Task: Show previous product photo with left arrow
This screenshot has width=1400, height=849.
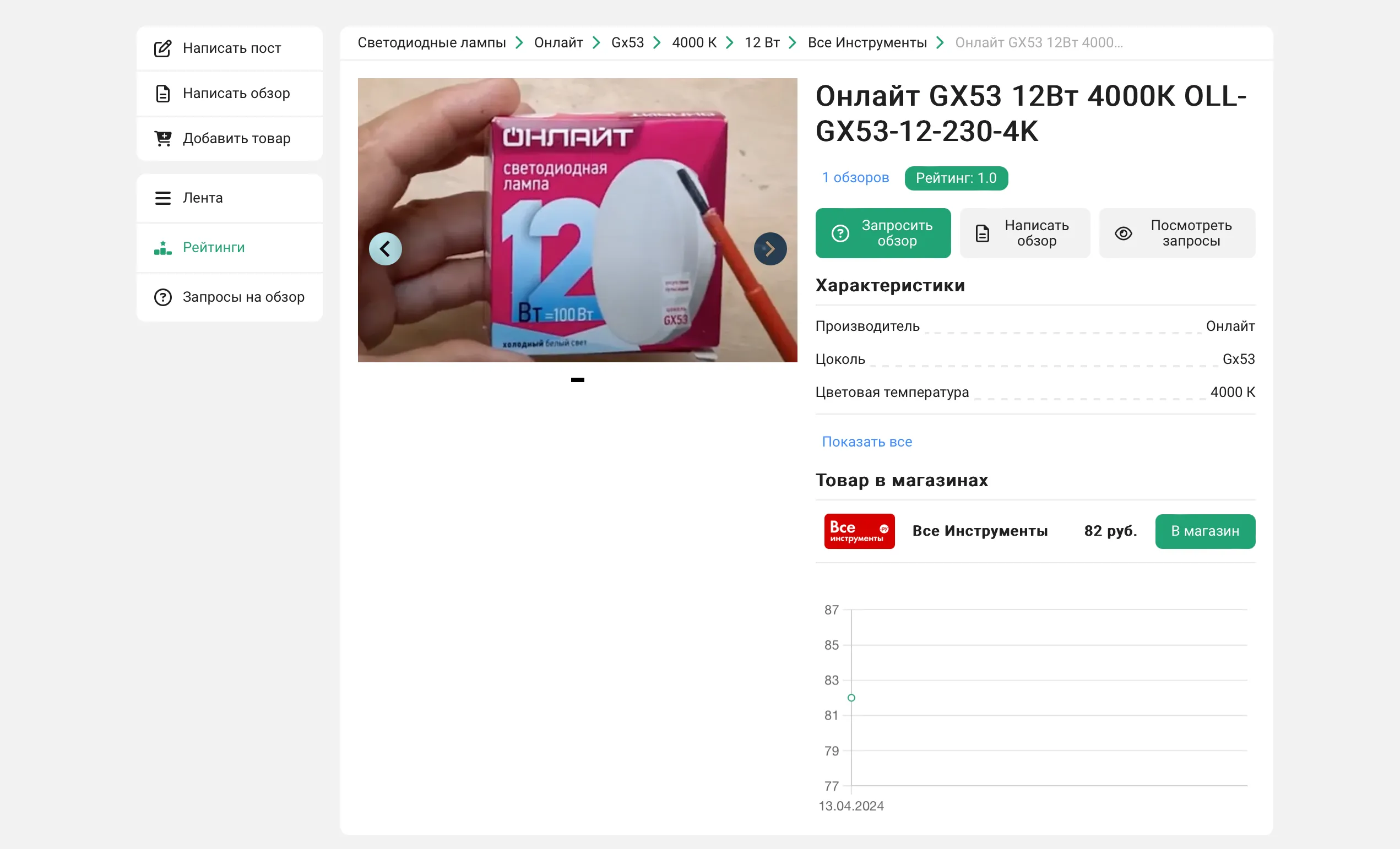Action: coord(385,249)
